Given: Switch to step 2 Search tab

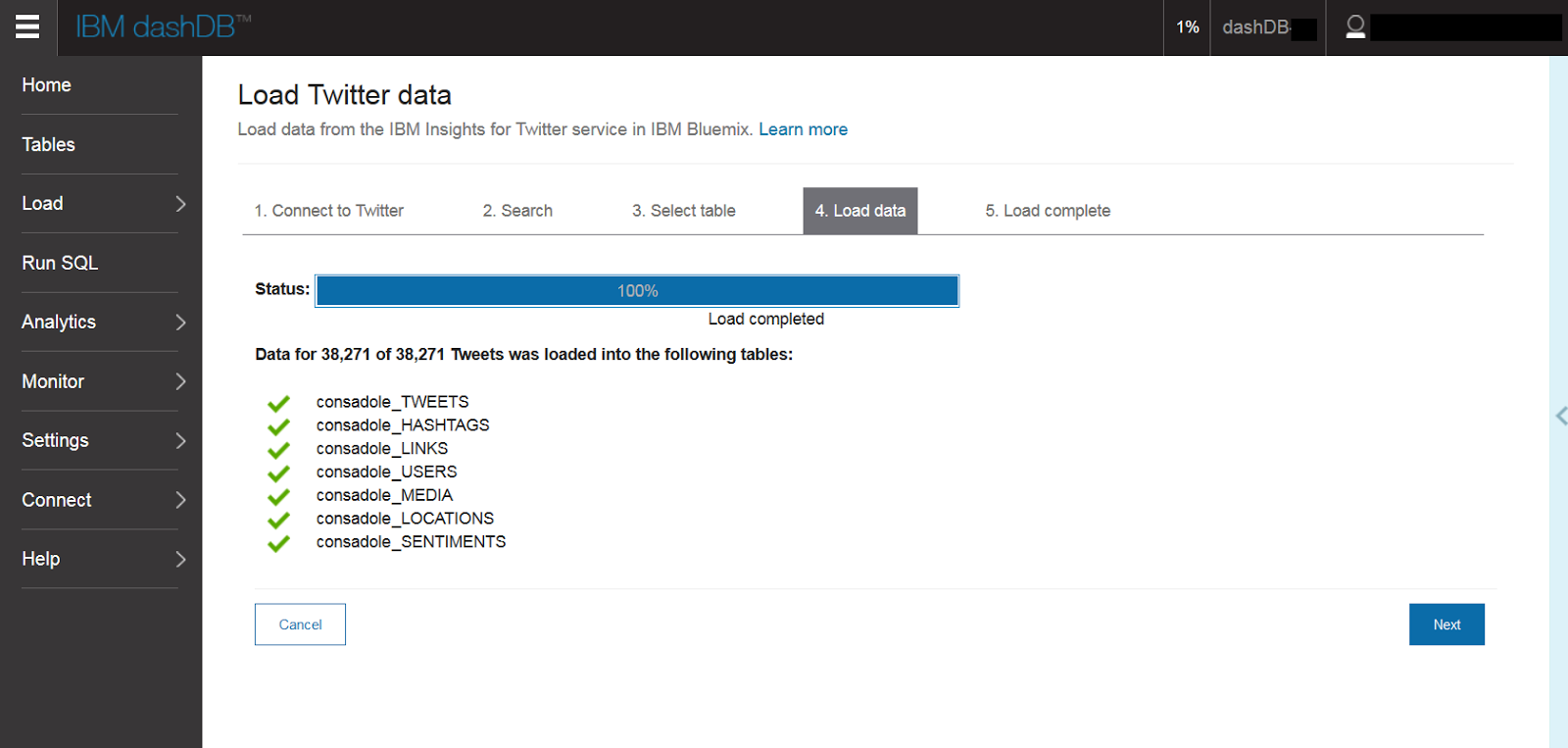Looking at the screenshot, I should (517, 211).
